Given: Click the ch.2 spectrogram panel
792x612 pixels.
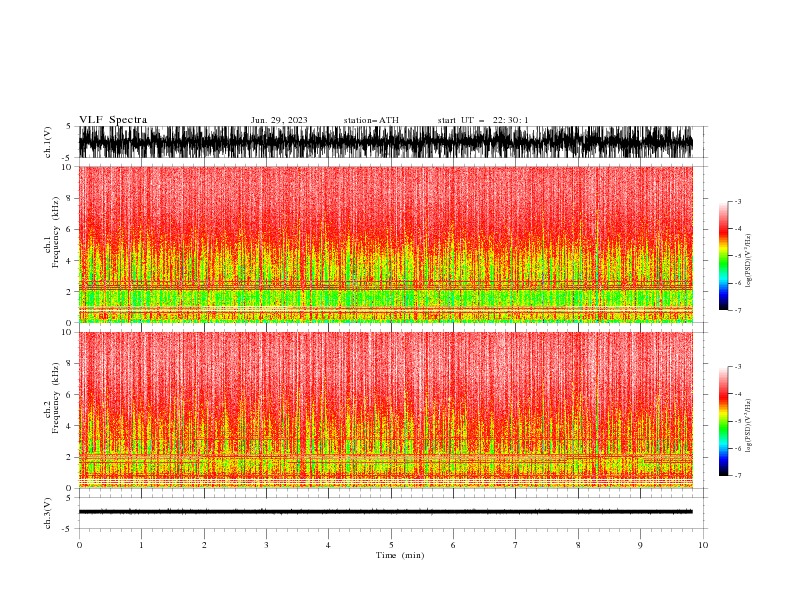Looking at the screenshot, I should tap(385, 410).
